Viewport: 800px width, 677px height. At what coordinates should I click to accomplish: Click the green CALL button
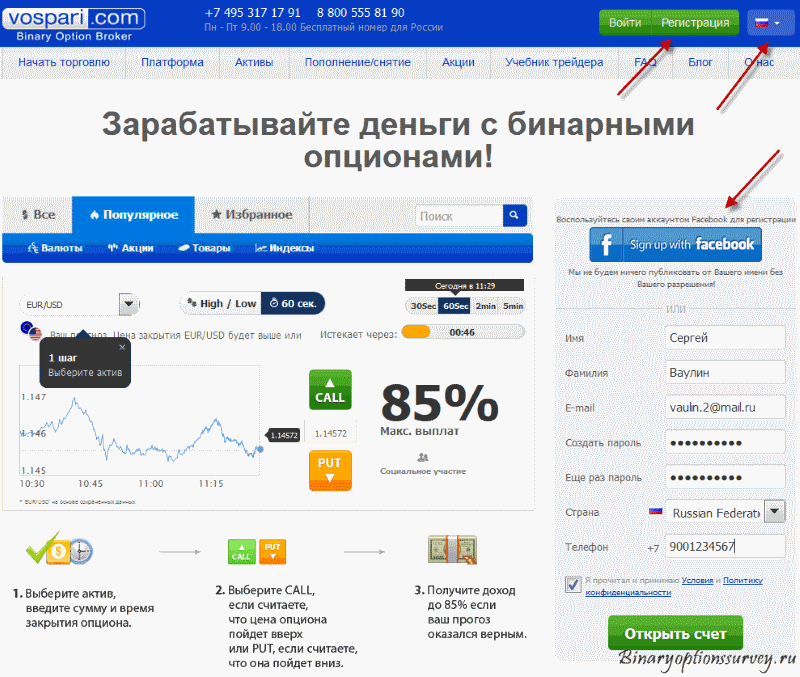click(x=330, y=390)
